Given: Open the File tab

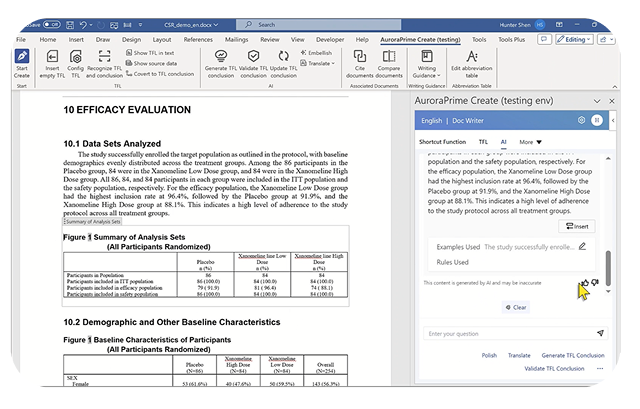Looking at the screenshot, I should click(21, 40).
